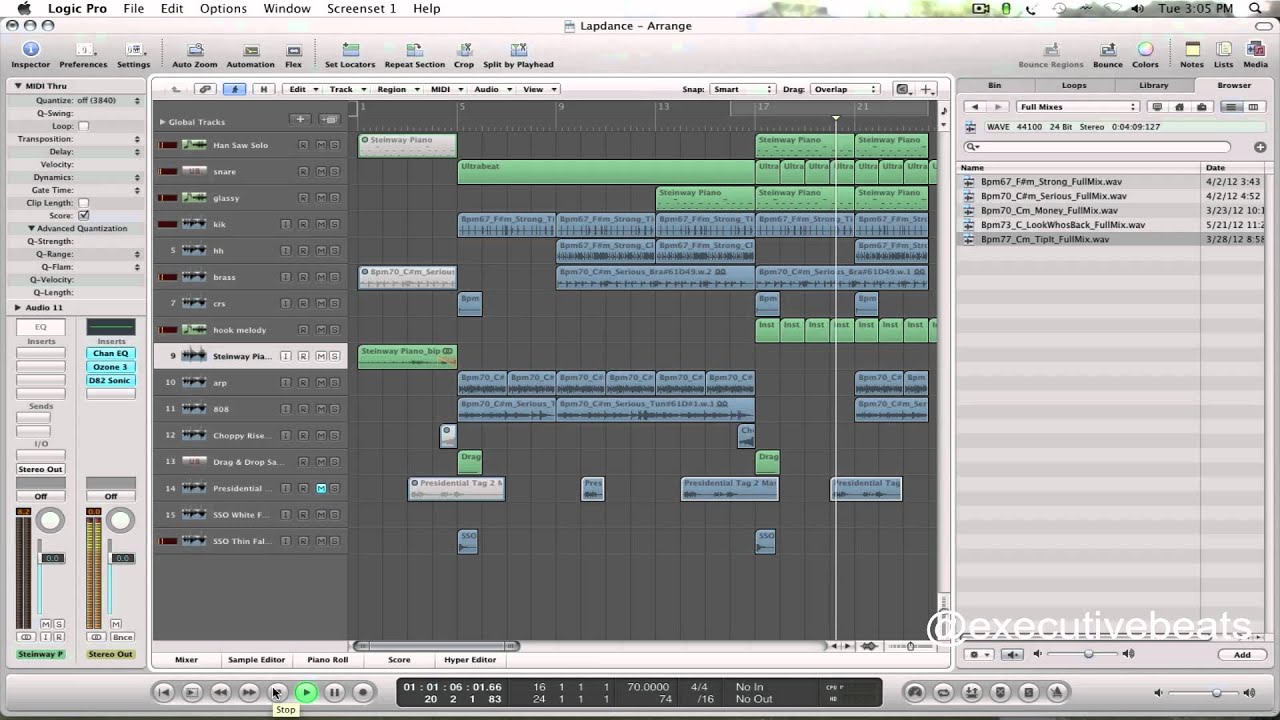Uncheck the Score checkbox in the Inspector
This screenshot has width=1280, height=720.
(83, 215)
